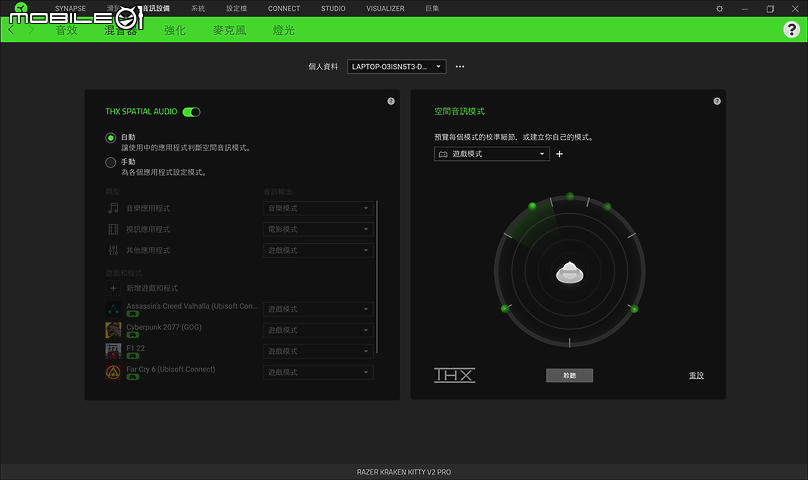Click 新增遊戲和程式 label
Image resolution: width=808 pixels, height=480 pixels.
coord(152,288)
